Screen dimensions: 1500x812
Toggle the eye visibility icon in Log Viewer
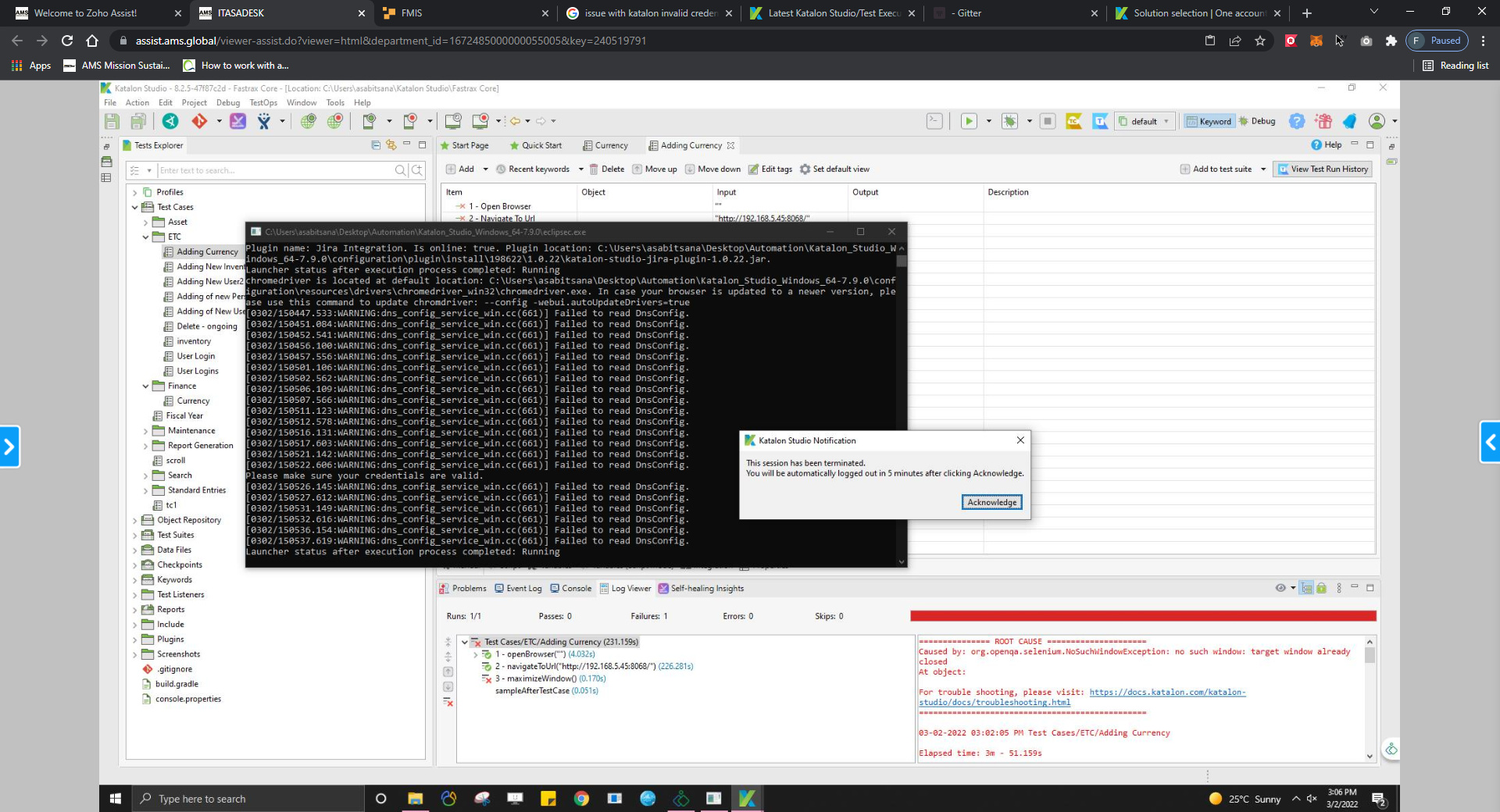1280,588
